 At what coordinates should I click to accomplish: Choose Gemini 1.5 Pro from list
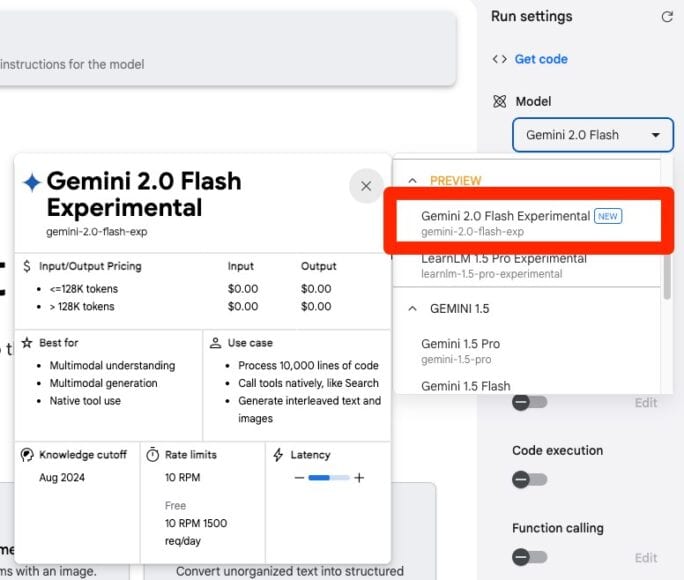coord(460,350)
